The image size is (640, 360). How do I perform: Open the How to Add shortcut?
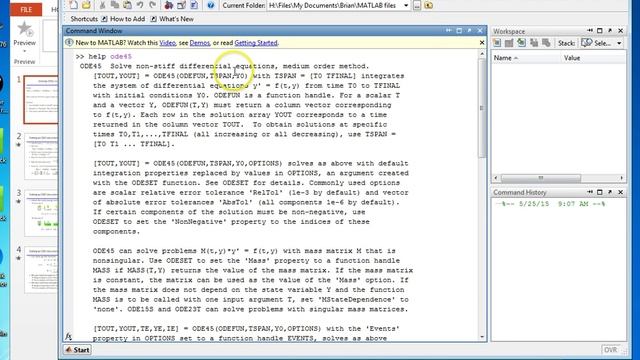pos(123,19)
